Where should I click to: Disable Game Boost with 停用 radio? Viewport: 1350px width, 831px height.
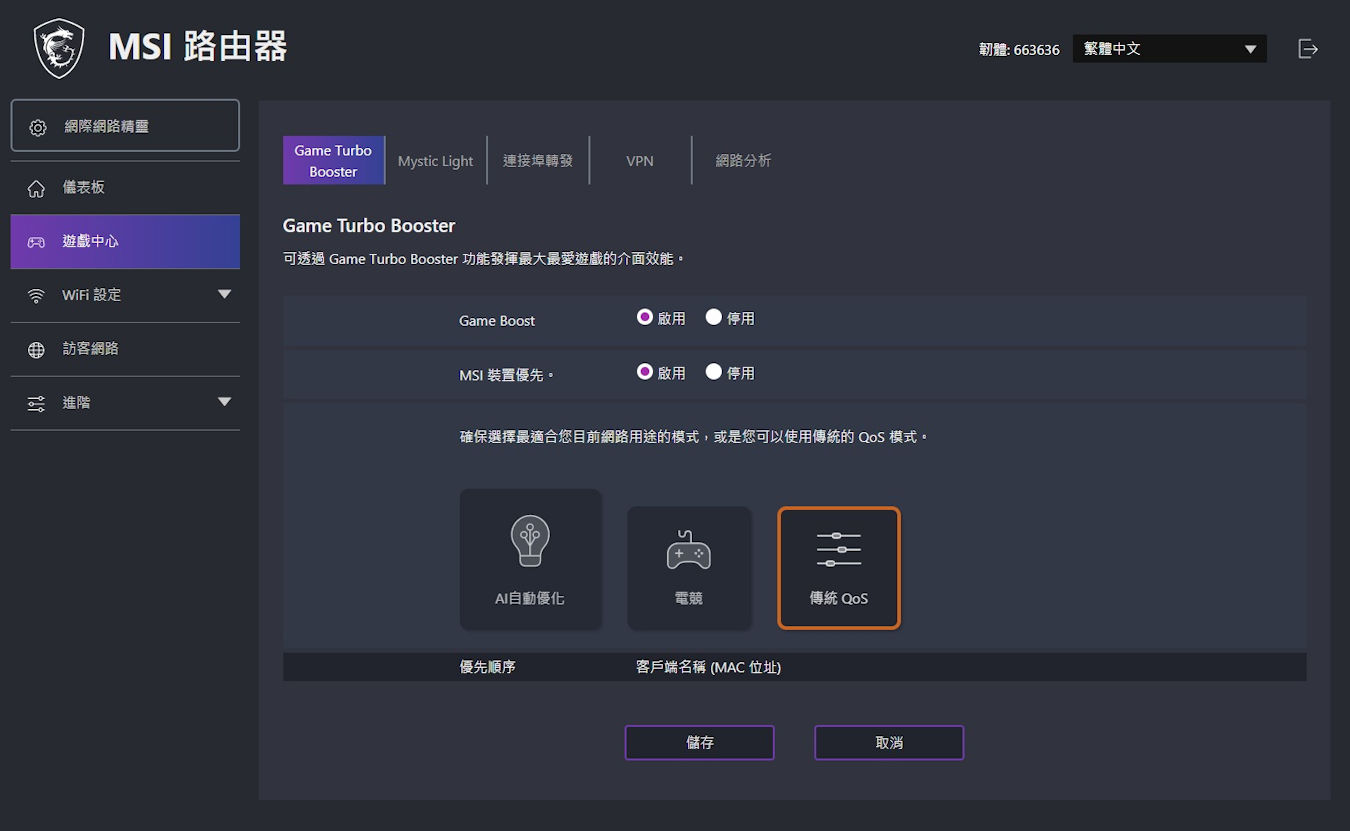(714, 317)
